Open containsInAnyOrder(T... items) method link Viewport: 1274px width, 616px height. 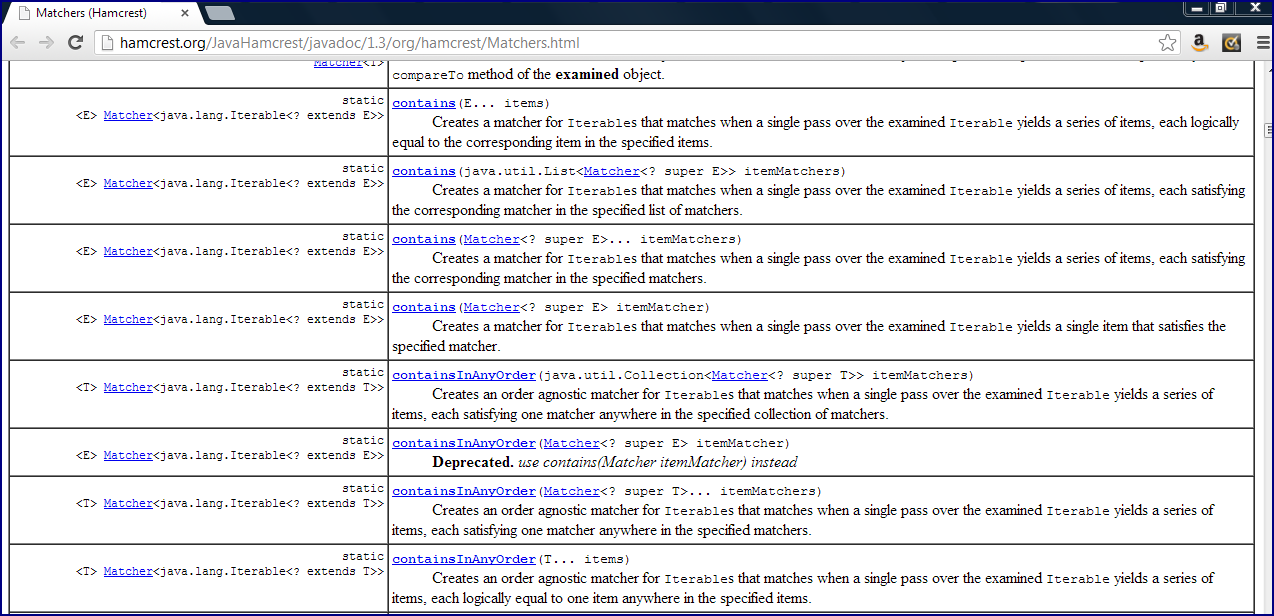[464, 559]
